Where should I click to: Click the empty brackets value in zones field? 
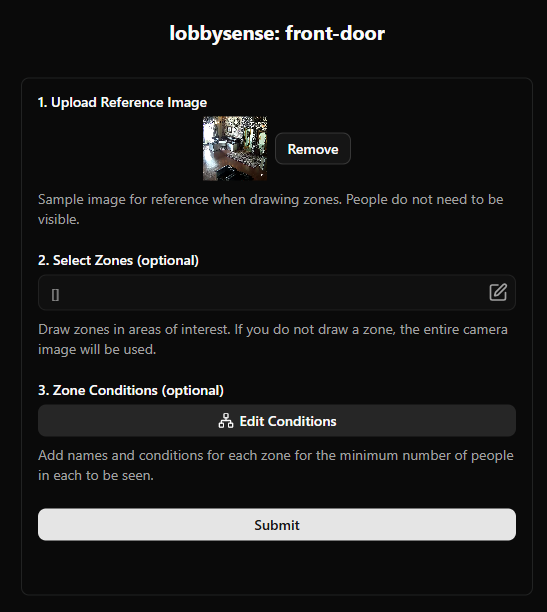[x=55, y=295]
